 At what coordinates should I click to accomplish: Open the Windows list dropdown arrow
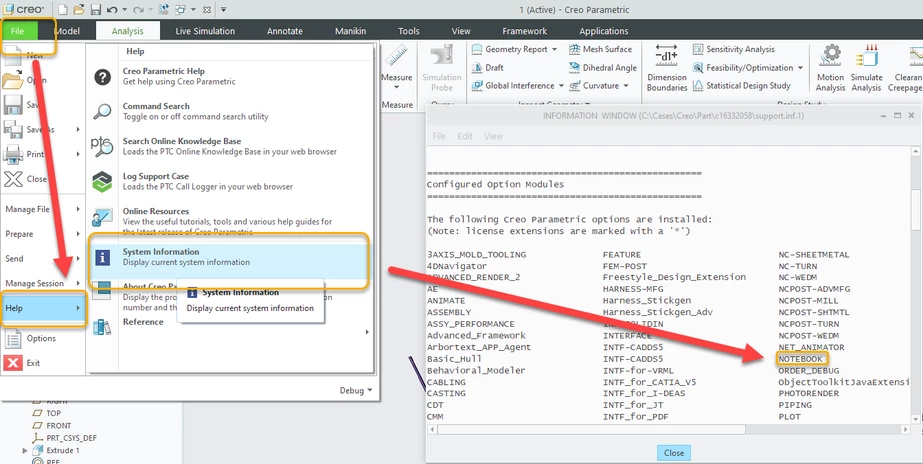(x=191, y=10)
